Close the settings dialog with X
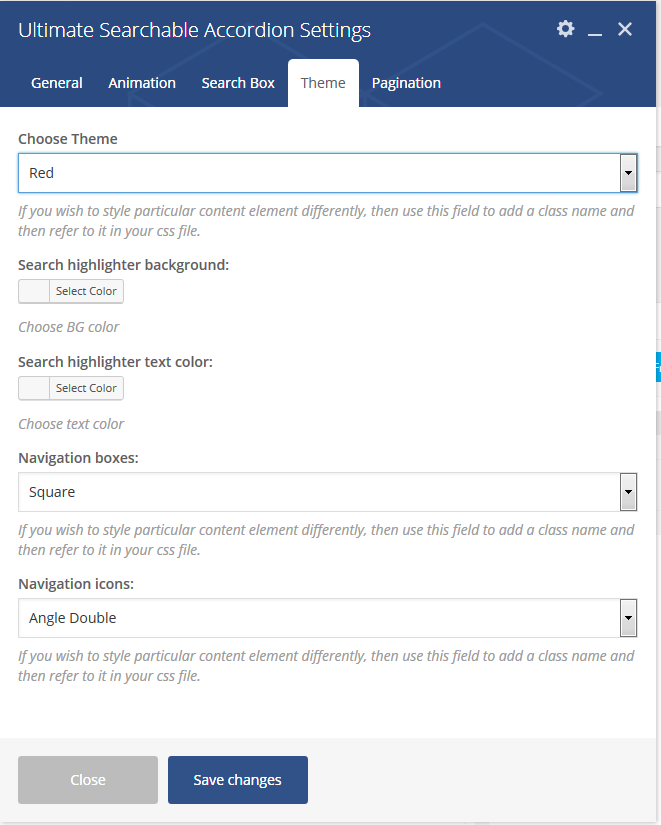 [x=625, y=29]
